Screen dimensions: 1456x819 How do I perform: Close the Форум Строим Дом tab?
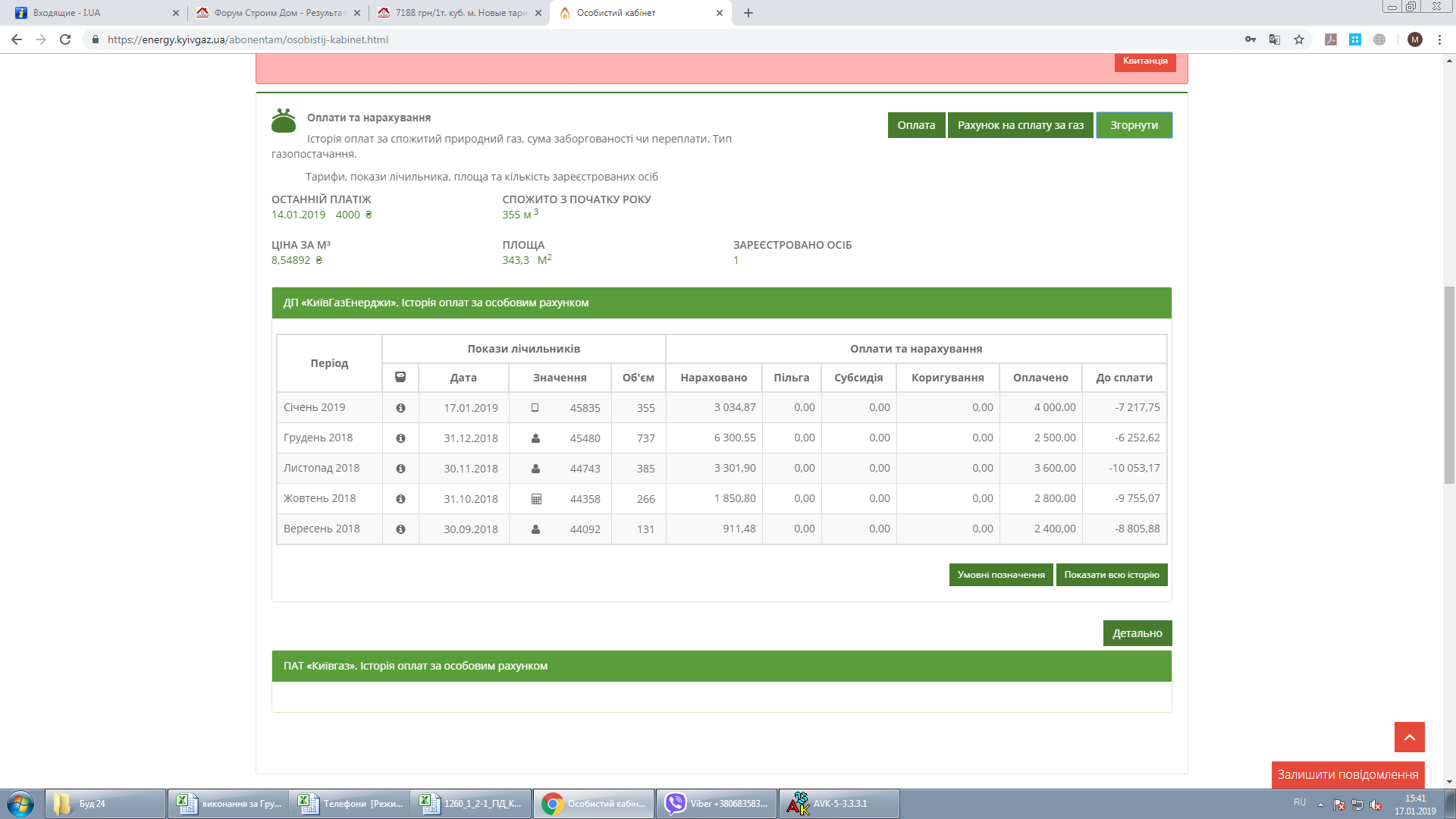[357, 13]
